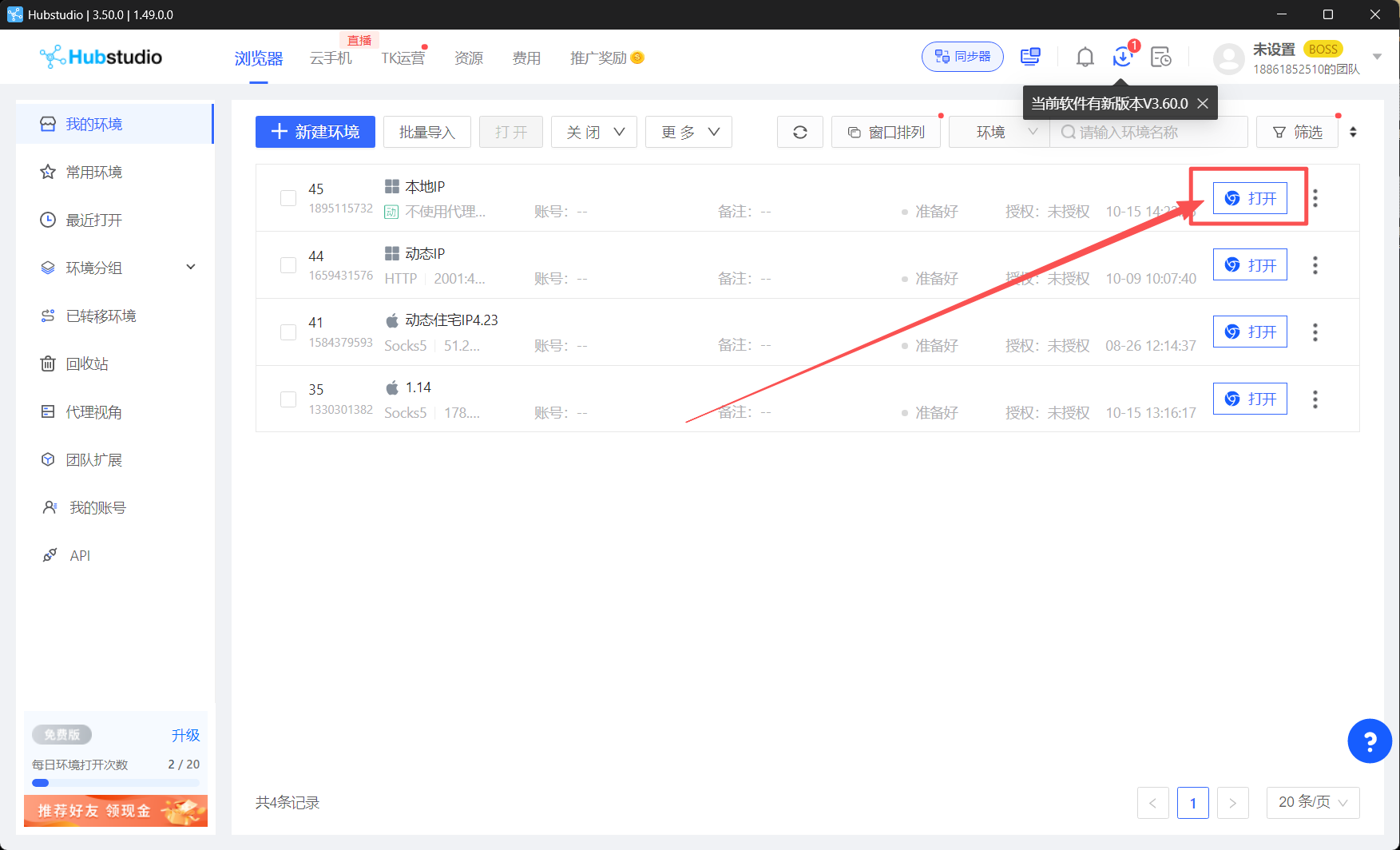This screenshot has height=850, width=1400.
Task: Click the refresh environments list icon
Action: (x=800, y=132)
